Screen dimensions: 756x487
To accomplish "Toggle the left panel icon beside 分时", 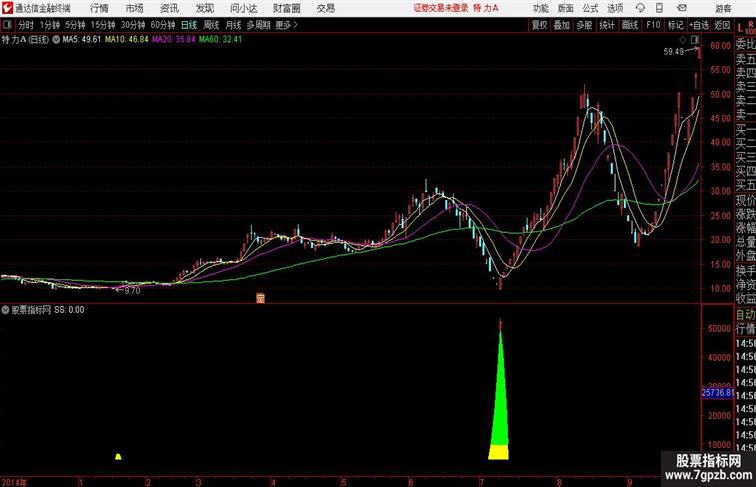I will coord(7,25).
